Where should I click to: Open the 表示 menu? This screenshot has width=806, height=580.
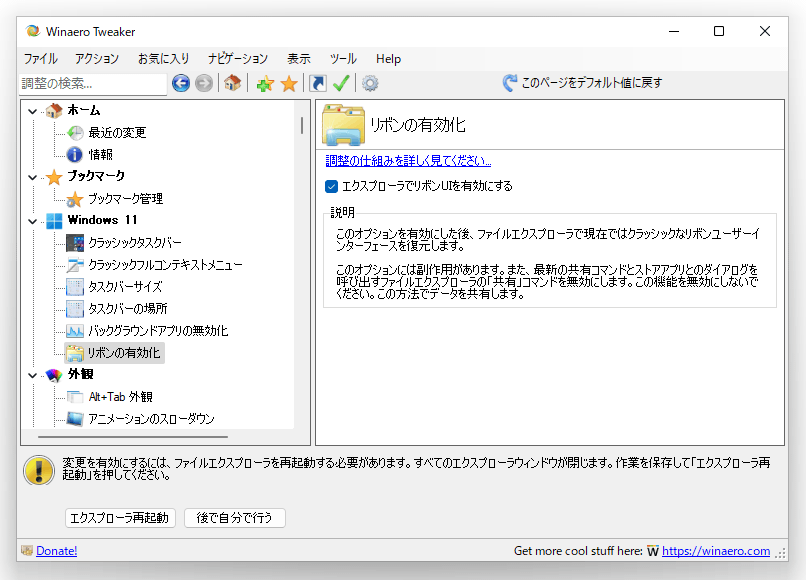point(299,59)
